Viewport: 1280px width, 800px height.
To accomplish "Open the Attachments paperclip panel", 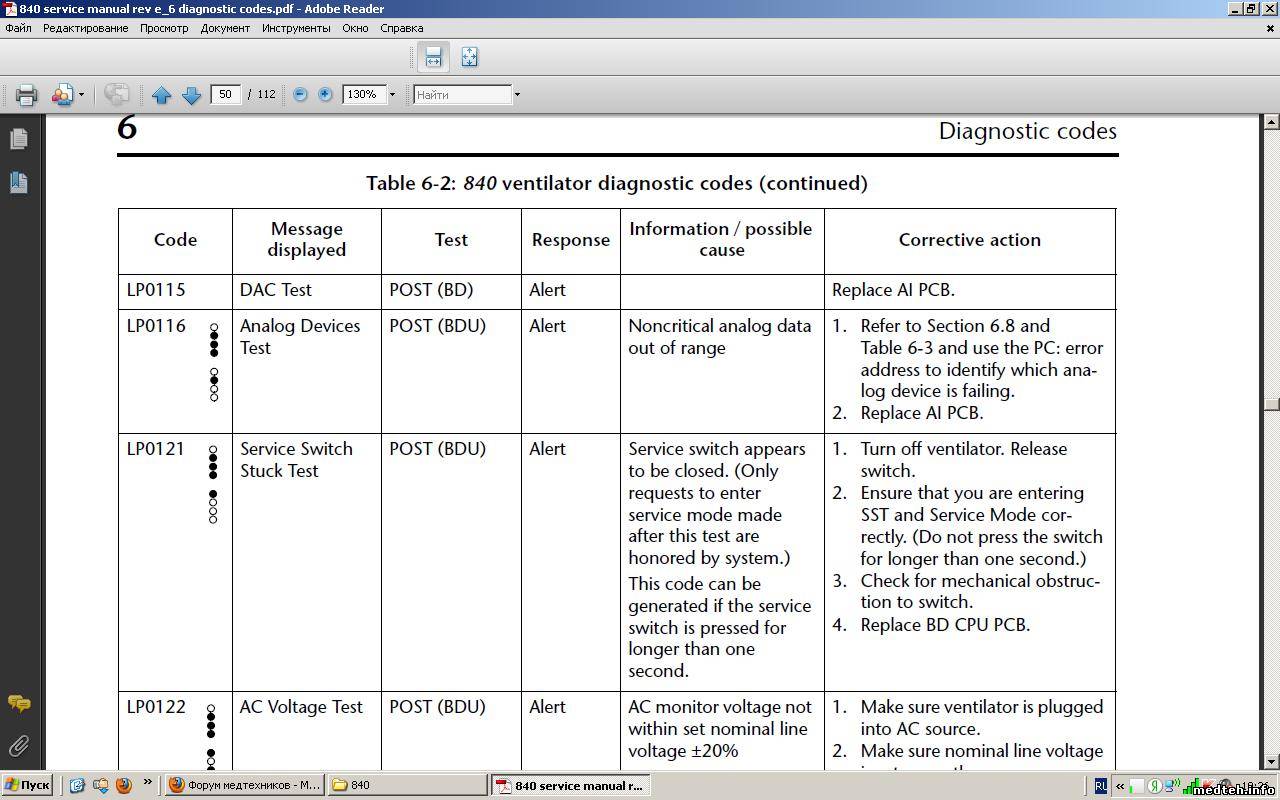I will point(18,746).
